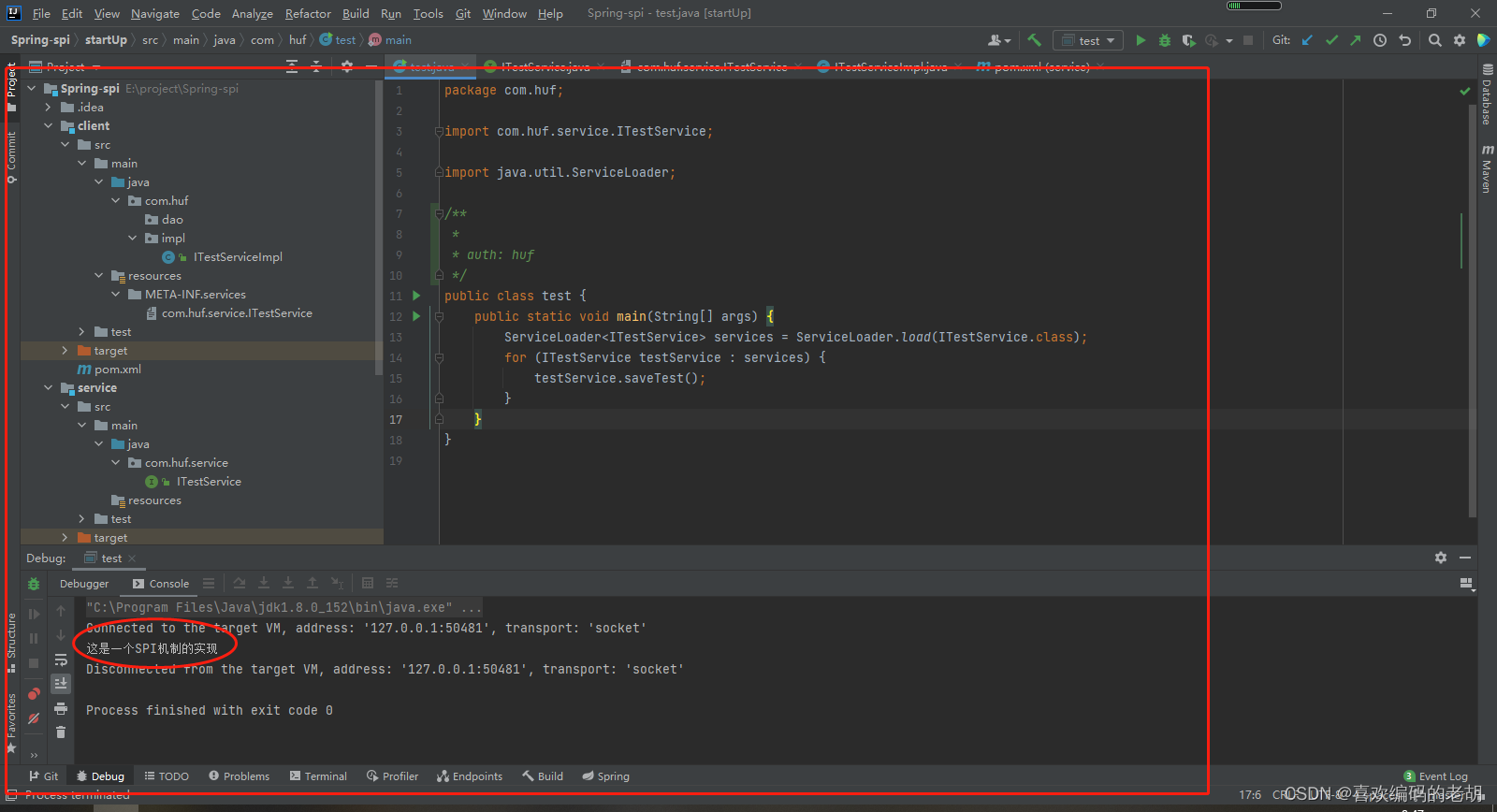Collapse the META-INF.services folder
The width and height of the screenshot is (1497, 812).
116,294
